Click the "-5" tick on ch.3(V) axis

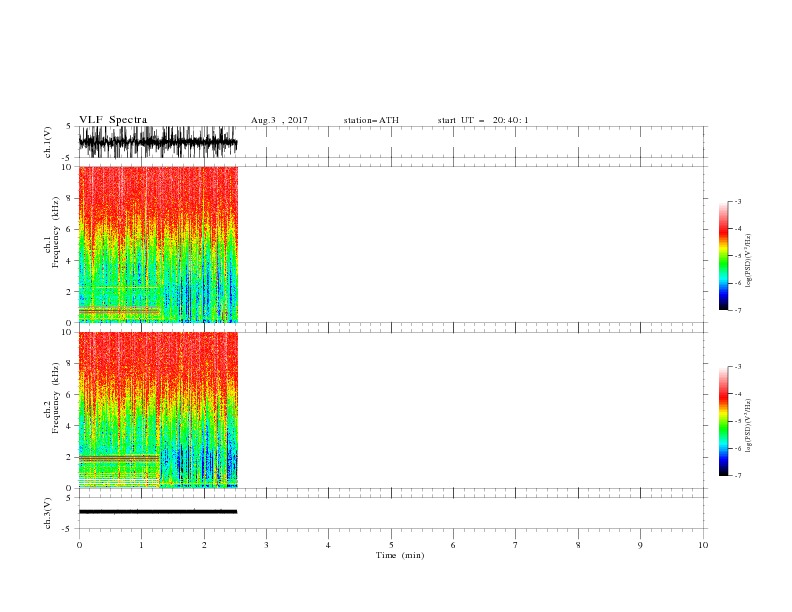click(67, 529)
